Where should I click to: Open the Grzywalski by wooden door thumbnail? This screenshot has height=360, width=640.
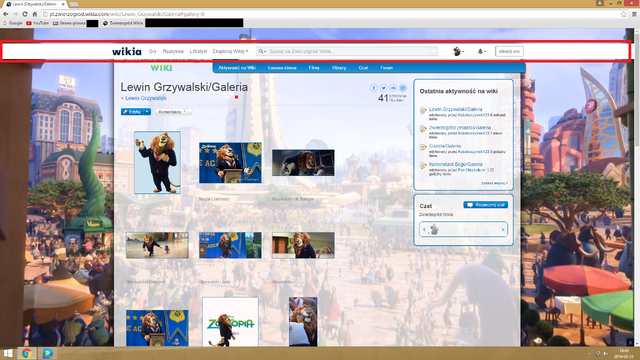click(303, 245)
